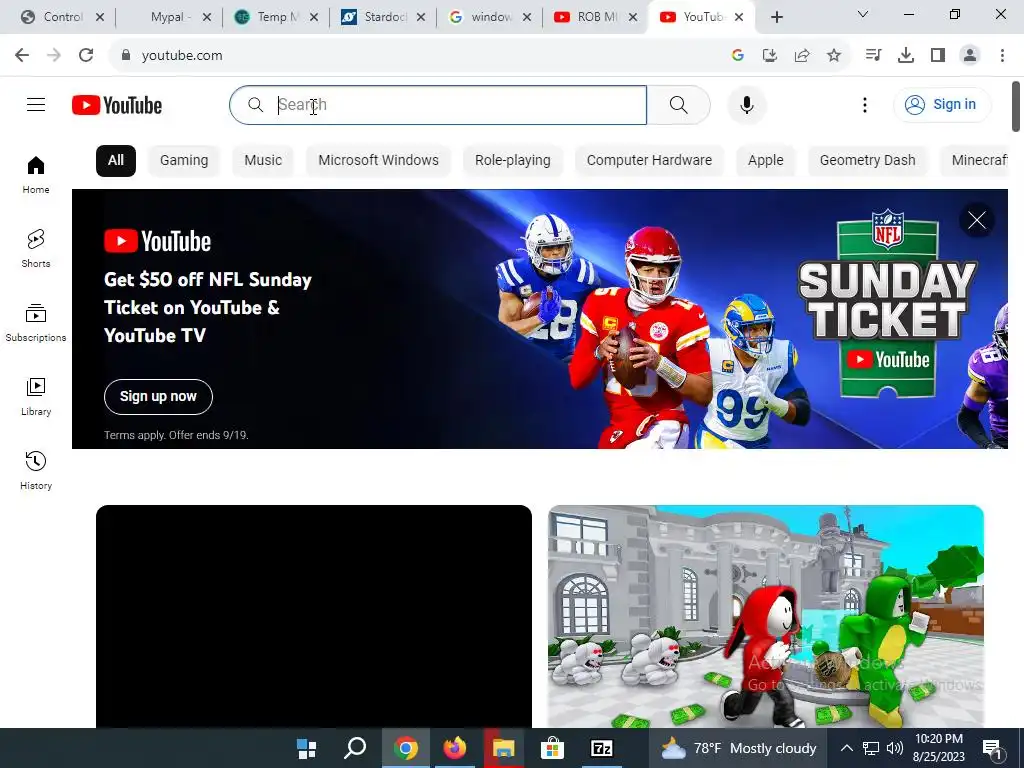This screenshot has width=1024, height=768.
Task: Open Chrome downloads icon
Action: click(x=905, y=56)
